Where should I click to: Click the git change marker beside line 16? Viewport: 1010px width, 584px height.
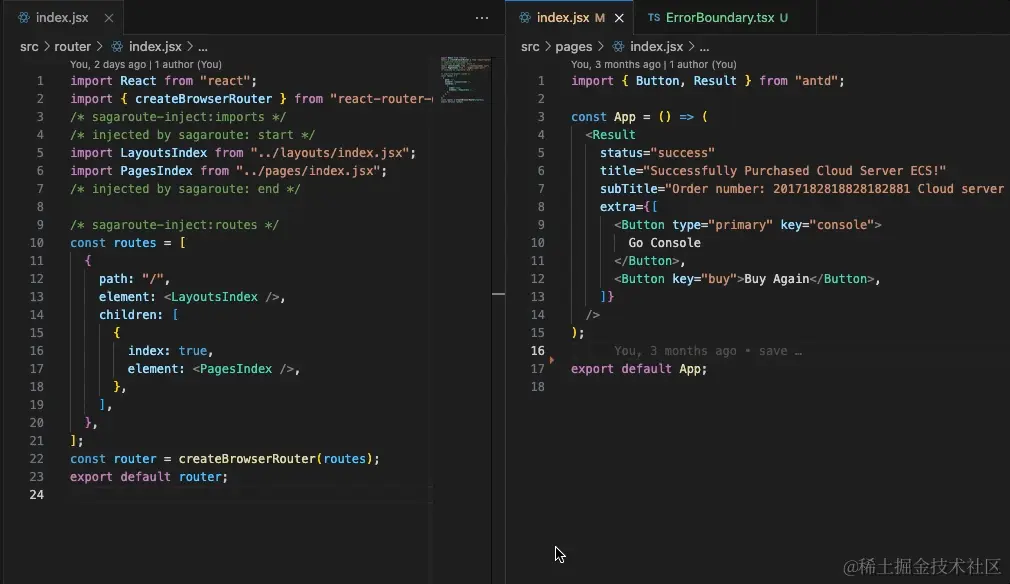click(x=552, y=359)
